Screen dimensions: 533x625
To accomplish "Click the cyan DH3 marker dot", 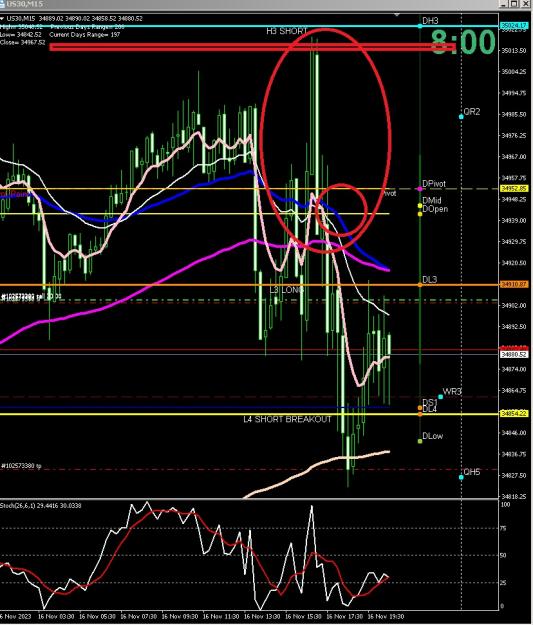I will tap(420, 26).
